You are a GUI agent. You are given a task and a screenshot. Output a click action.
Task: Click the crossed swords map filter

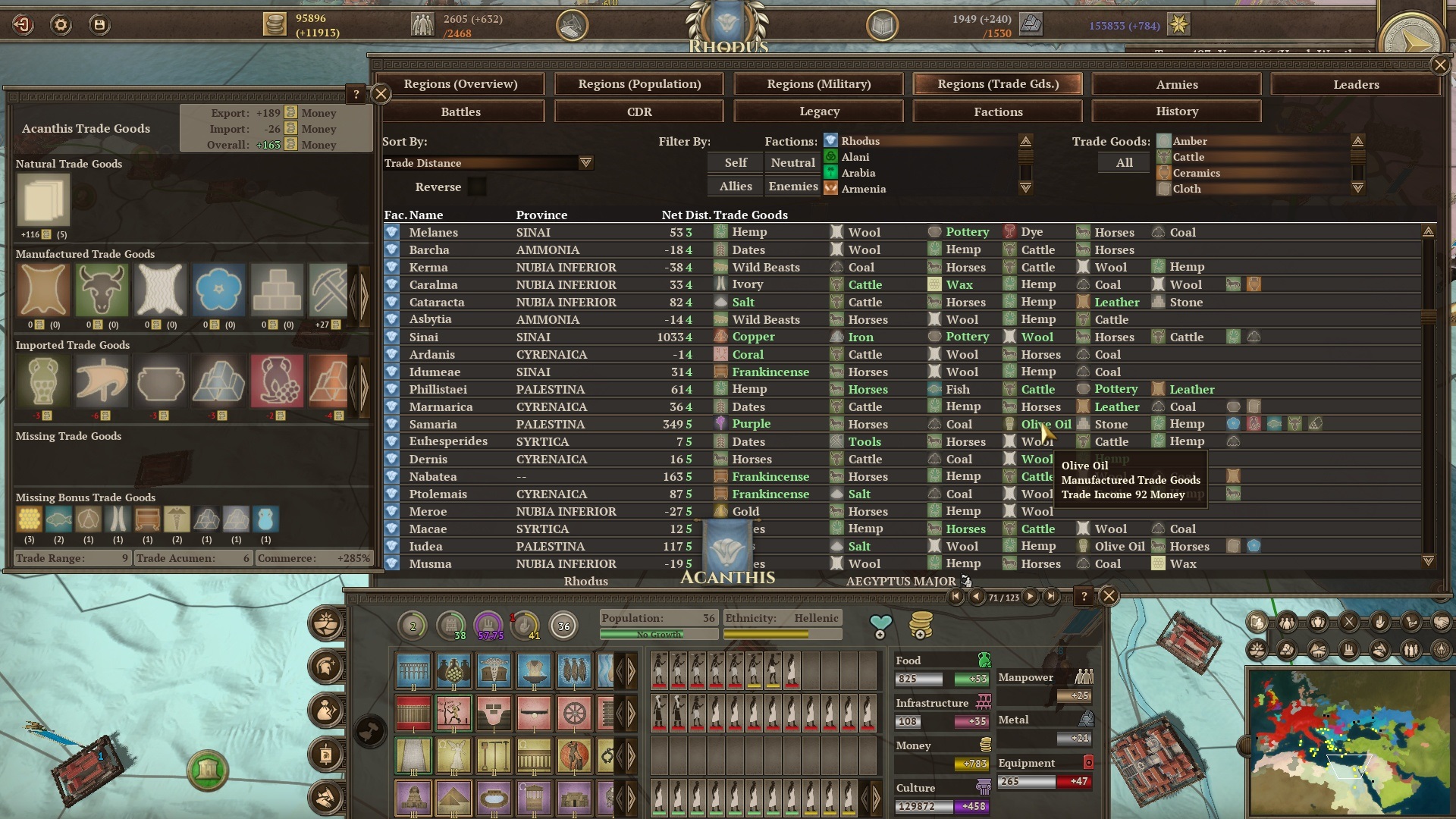tap(1348, 623)
